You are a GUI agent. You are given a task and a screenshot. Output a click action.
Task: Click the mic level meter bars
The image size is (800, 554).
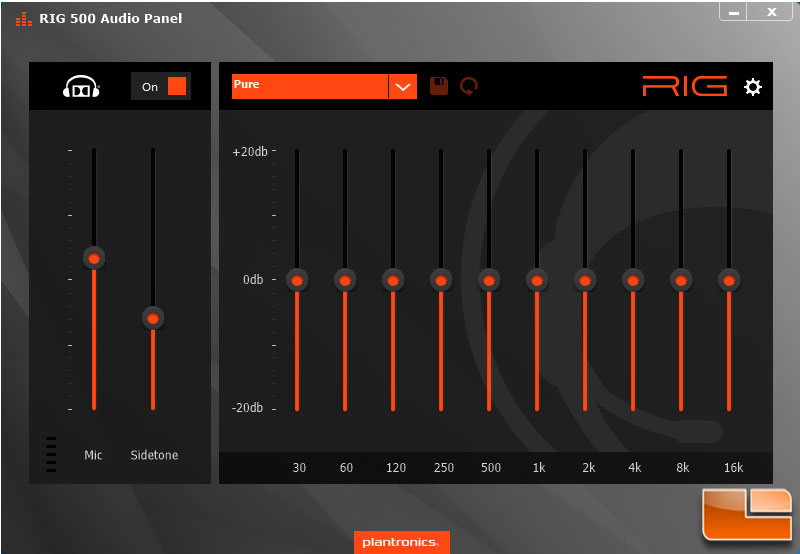51,454
